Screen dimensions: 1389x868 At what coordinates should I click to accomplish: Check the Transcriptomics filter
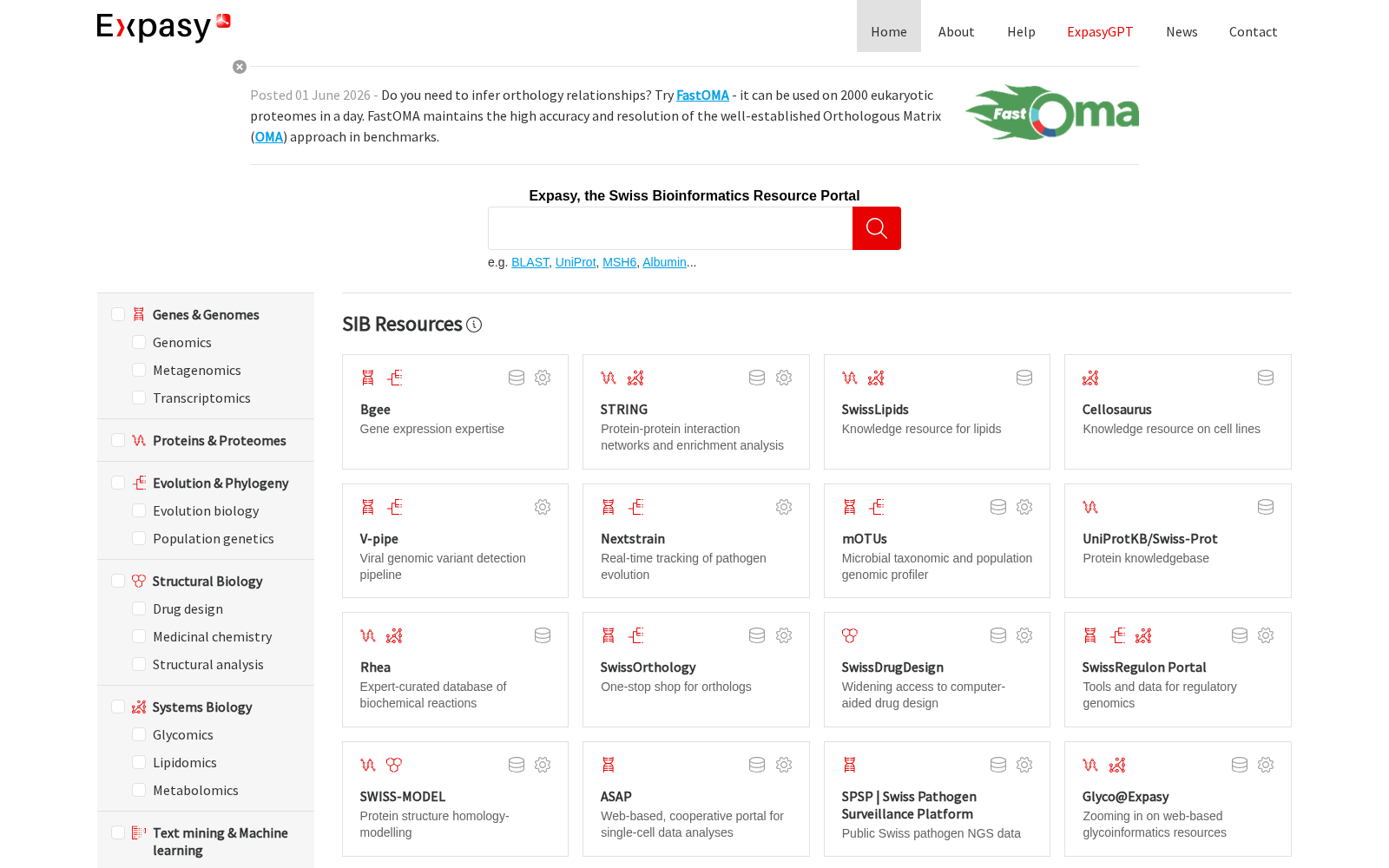(x=139, y=398)
